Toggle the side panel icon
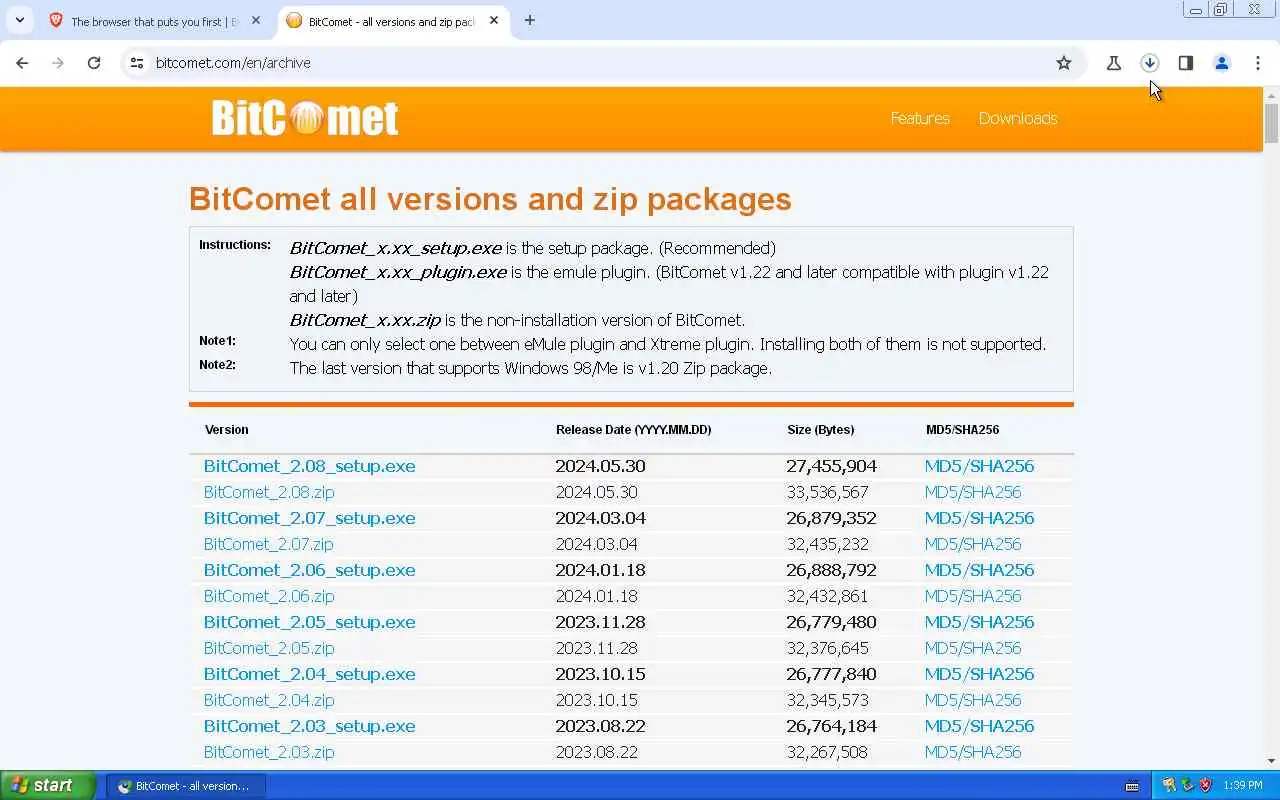This screenshot has height=800, width=1280. (1185, 63)
